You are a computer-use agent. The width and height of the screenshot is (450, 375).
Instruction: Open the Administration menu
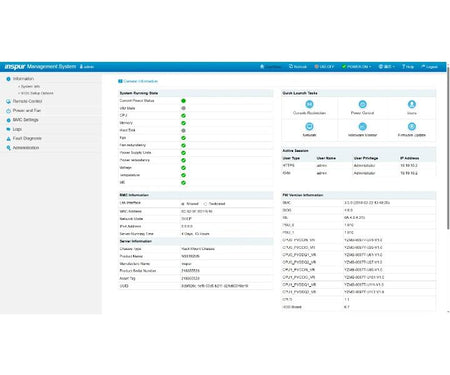23,148
